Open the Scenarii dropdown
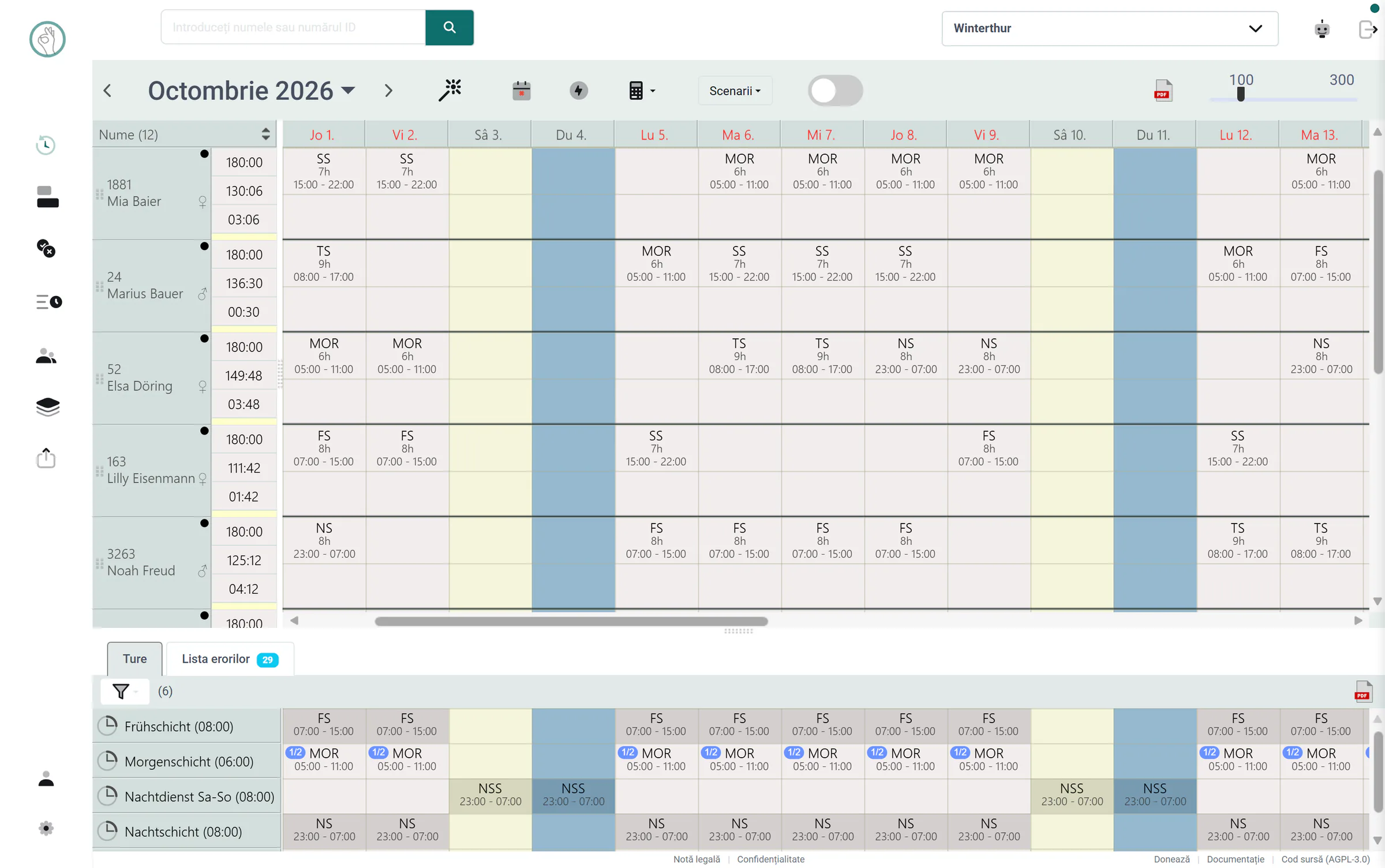This screenshot has width=1385, height=868. 735,91
